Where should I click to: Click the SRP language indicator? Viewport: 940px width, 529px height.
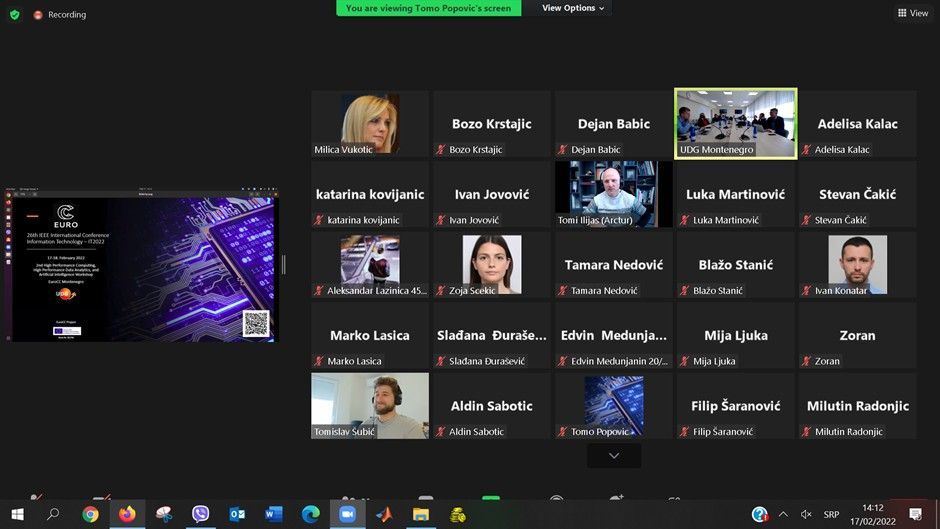831,514
